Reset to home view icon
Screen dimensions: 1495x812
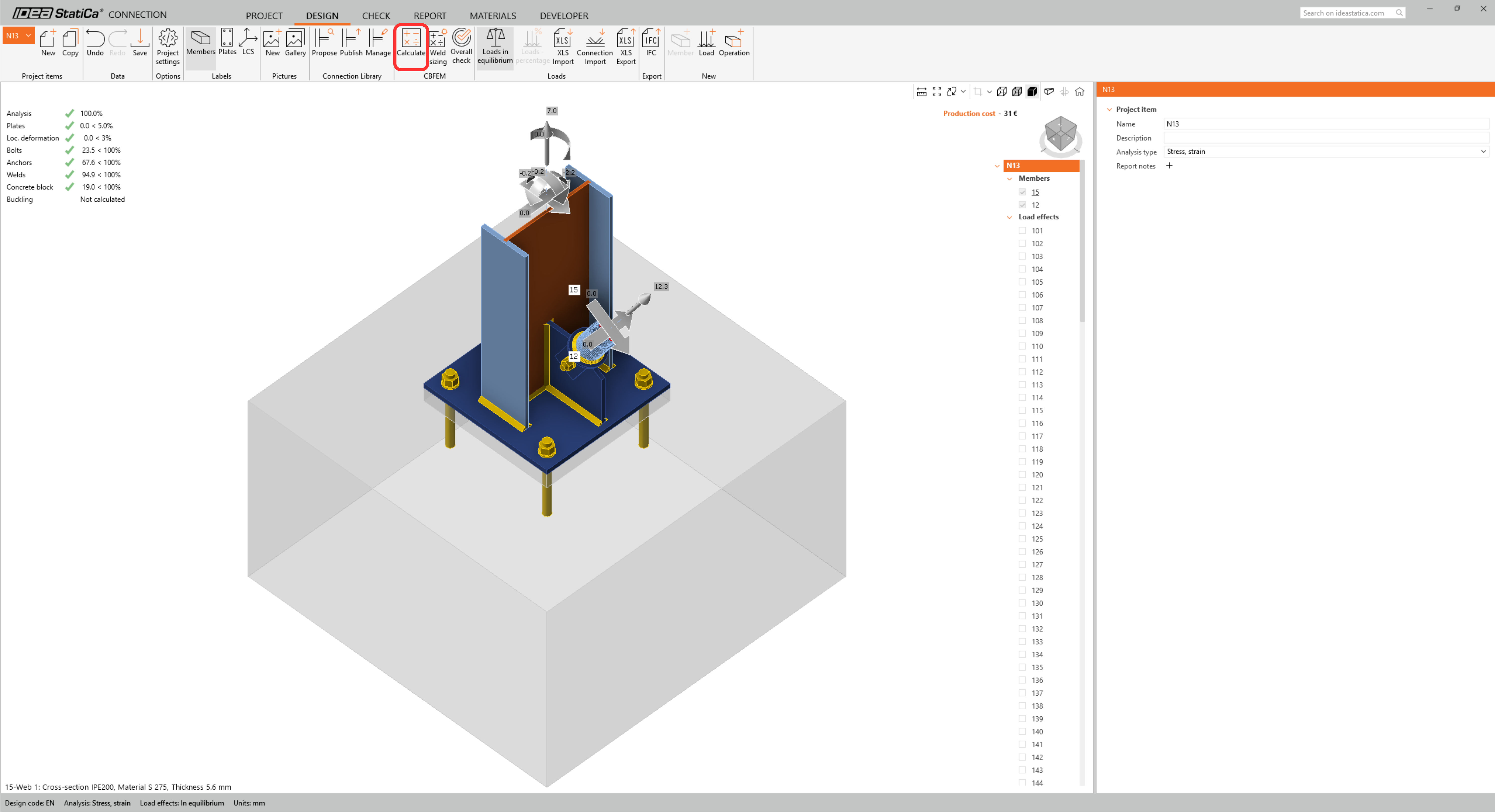(x=1080, y=92)
